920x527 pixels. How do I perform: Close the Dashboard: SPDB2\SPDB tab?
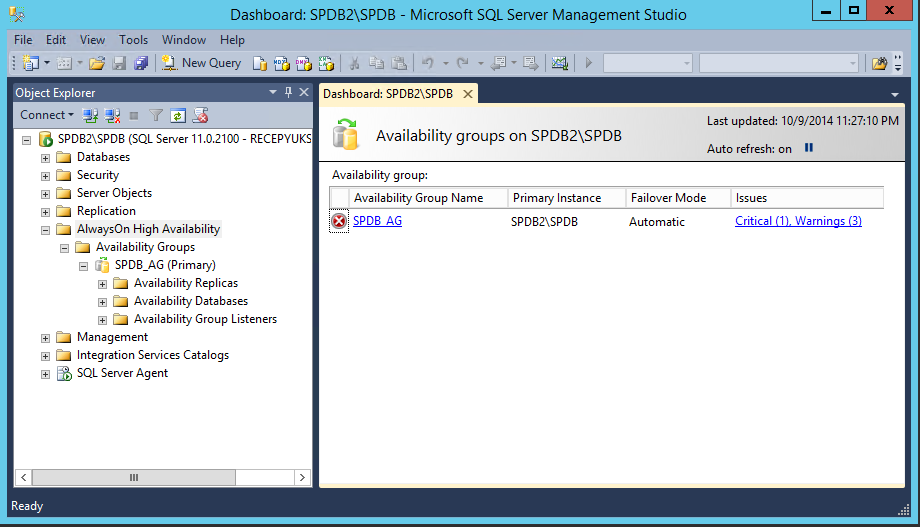[468, 94]
